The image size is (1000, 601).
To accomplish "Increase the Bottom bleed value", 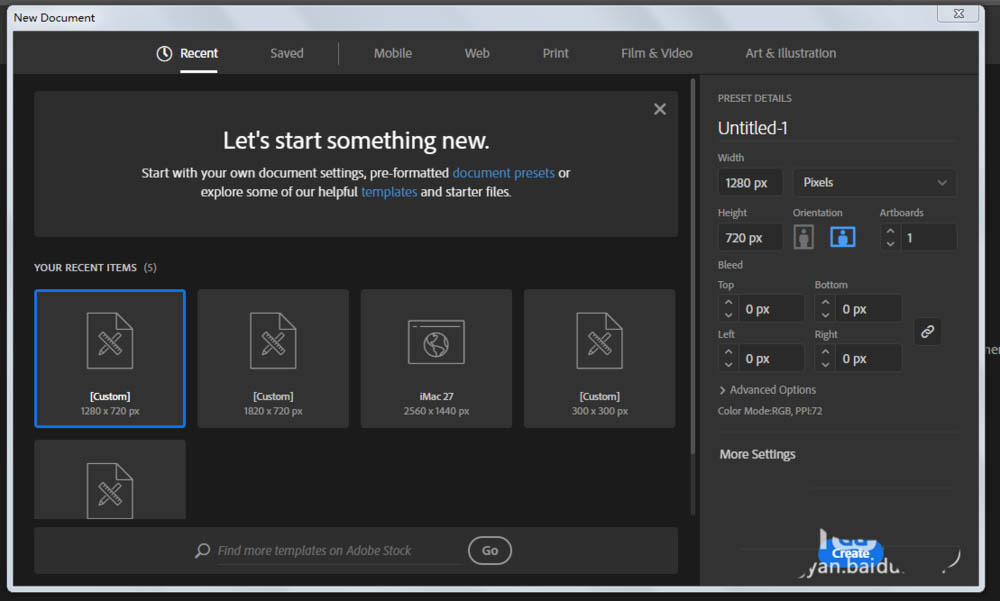I will 825,302.
